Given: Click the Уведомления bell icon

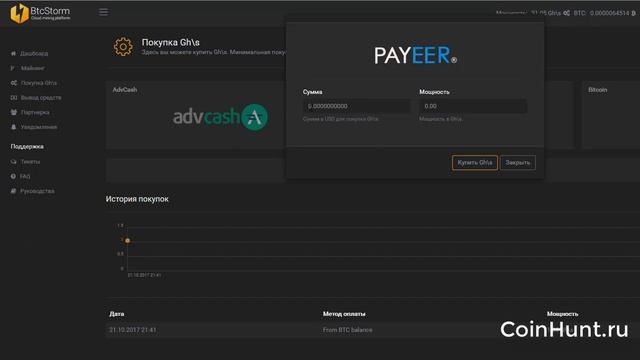Looking at the screenshot, I should [13, 127].
